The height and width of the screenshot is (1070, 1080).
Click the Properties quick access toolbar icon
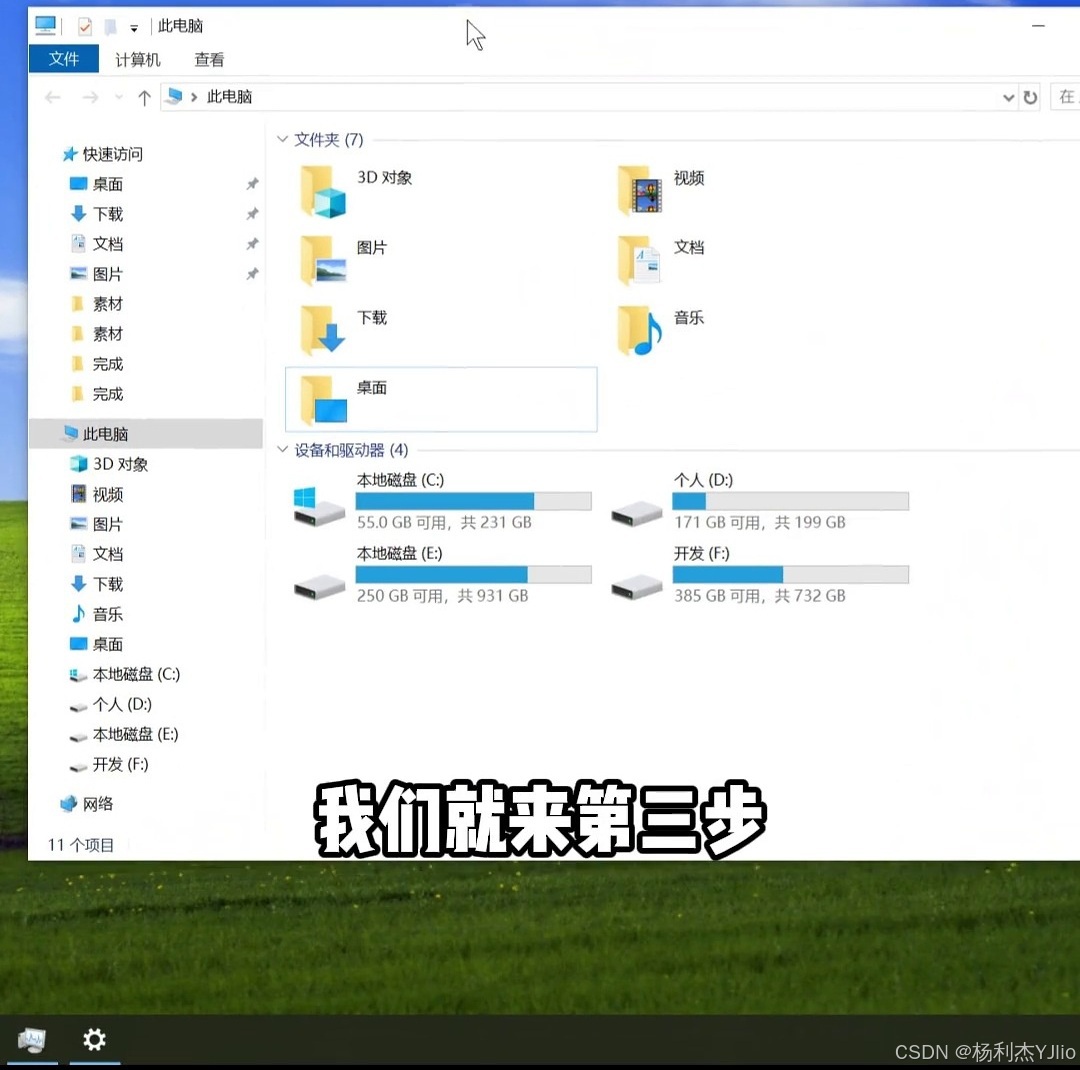[85, 27]
